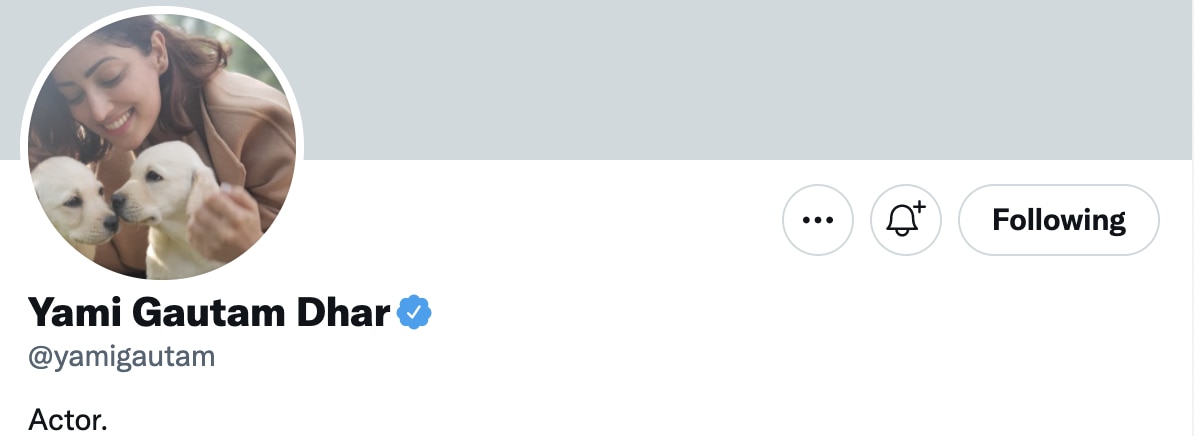Image resolution: width=1196 pixels, height=436 pixels.
Task: Click the checkmark next to the profile name
Action: pyautogui.click(x=414, y=314)
